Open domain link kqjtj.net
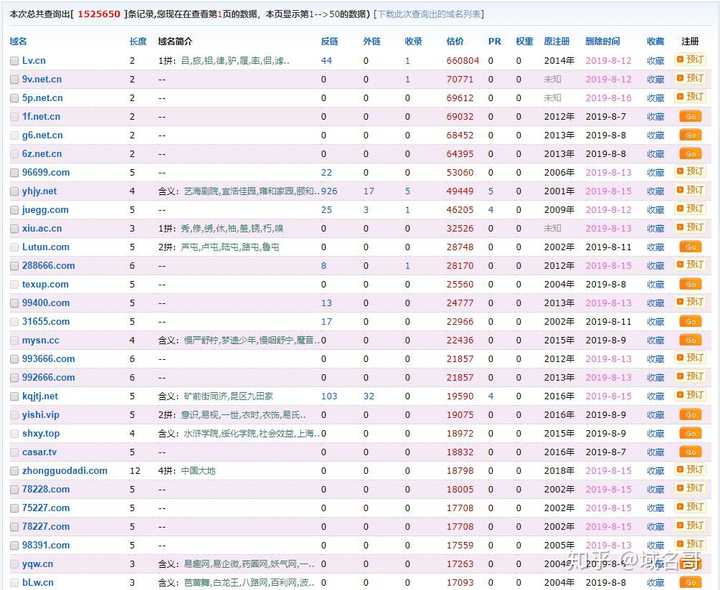 click(40, 396)
